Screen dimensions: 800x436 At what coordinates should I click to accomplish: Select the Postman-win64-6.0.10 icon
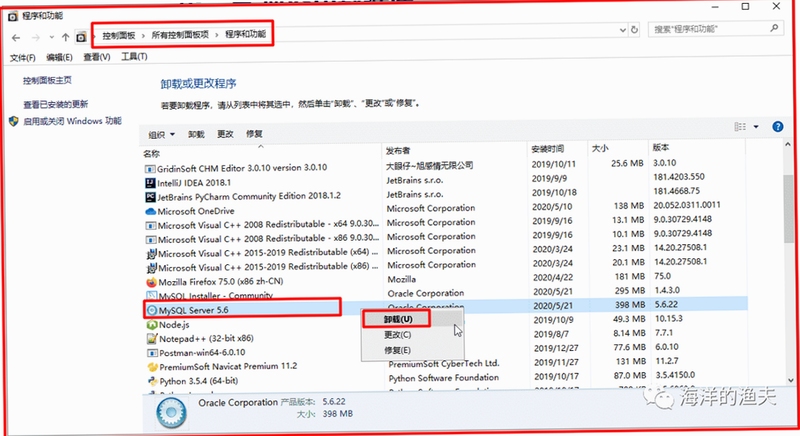152,353
